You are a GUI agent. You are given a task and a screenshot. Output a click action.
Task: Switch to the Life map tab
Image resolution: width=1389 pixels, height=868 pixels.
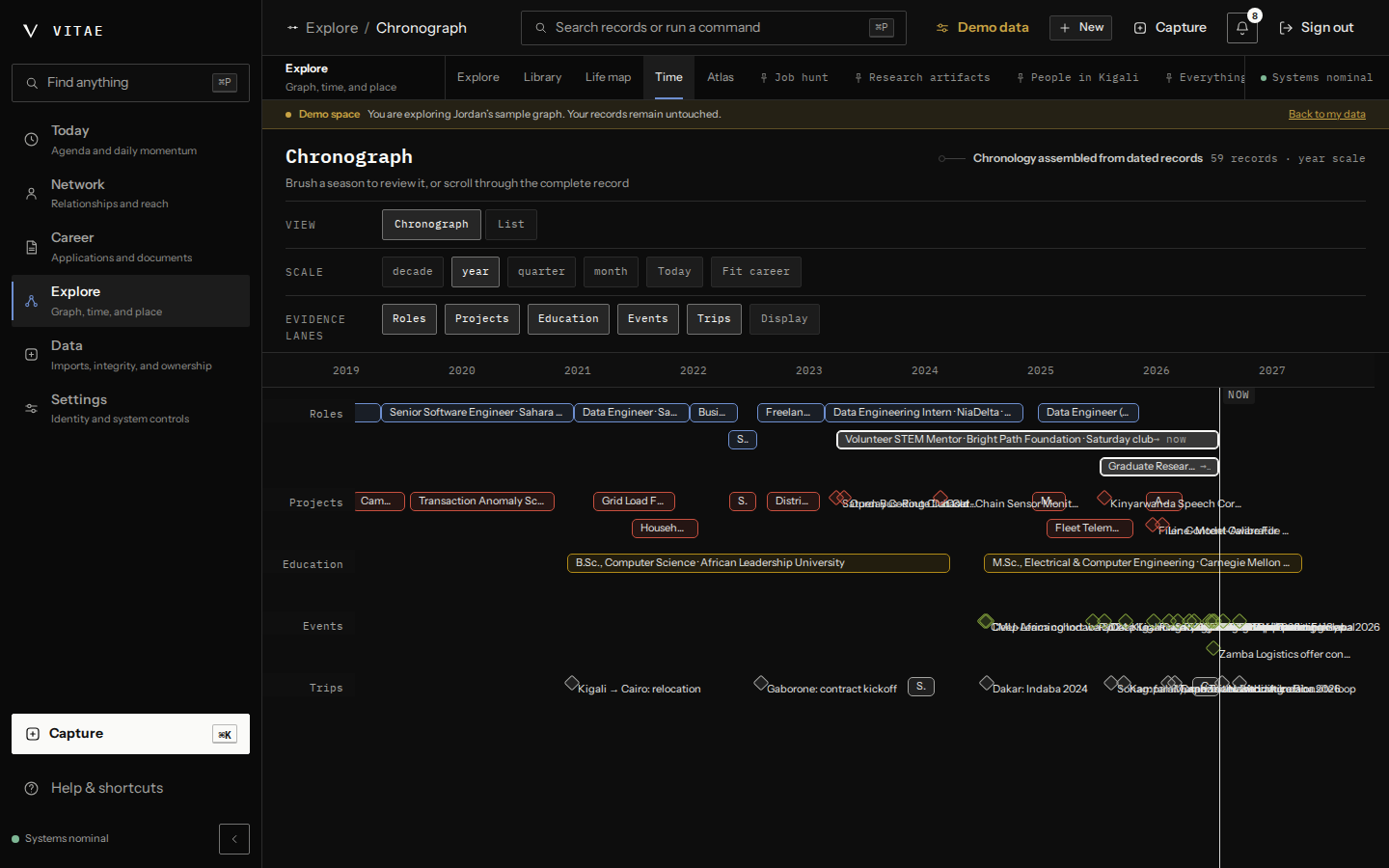(608, 77)
